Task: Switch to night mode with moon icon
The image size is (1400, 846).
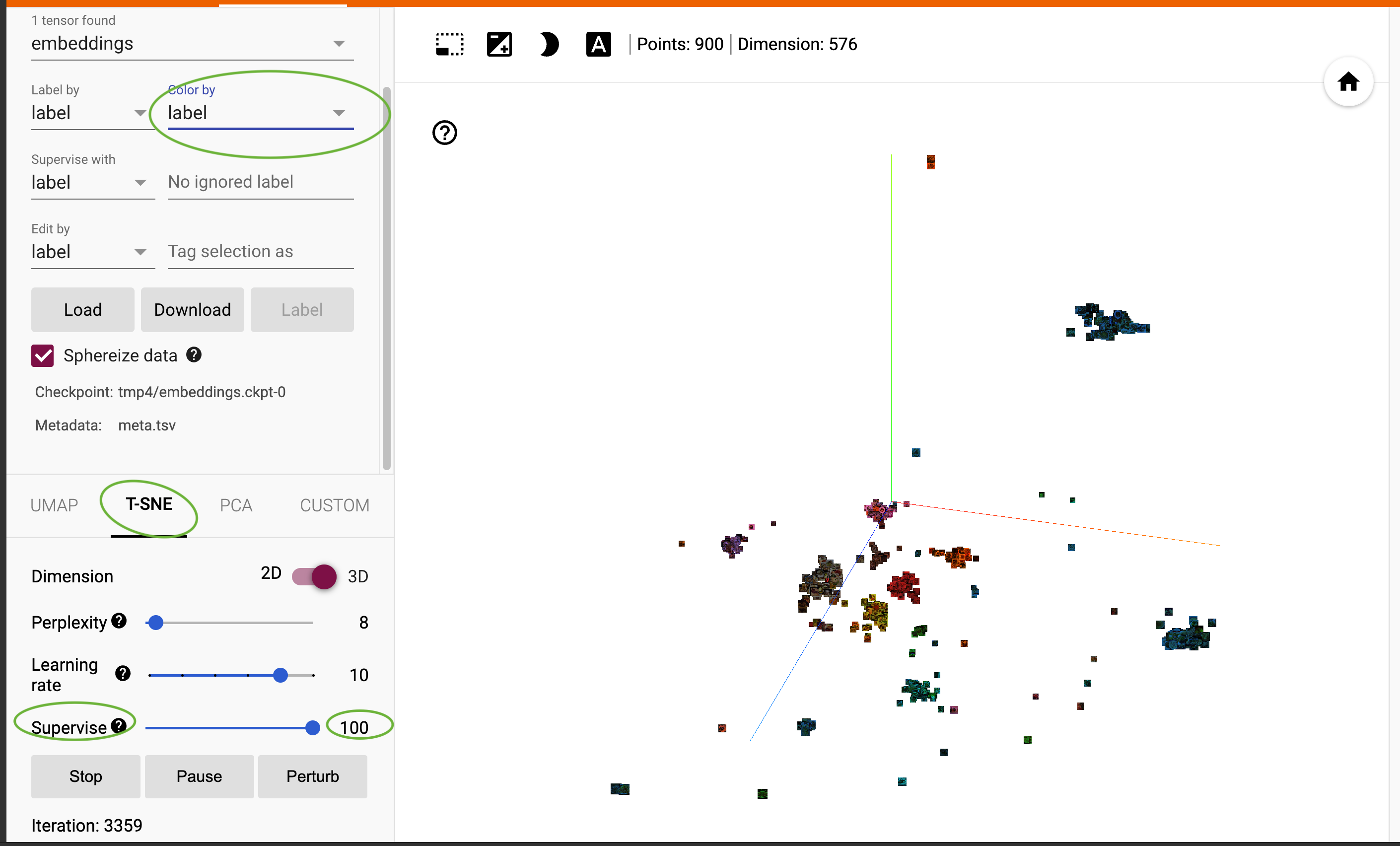Action: (549, 44)
